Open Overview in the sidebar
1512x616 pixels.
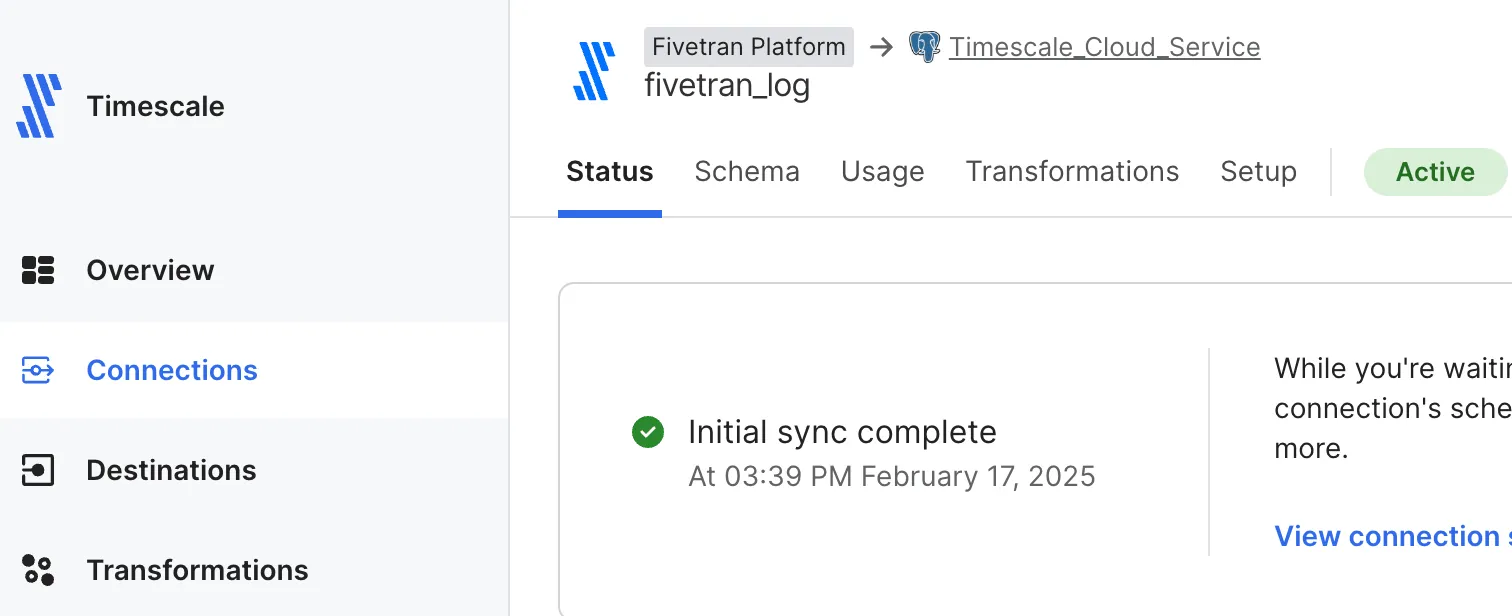[150, 270]
